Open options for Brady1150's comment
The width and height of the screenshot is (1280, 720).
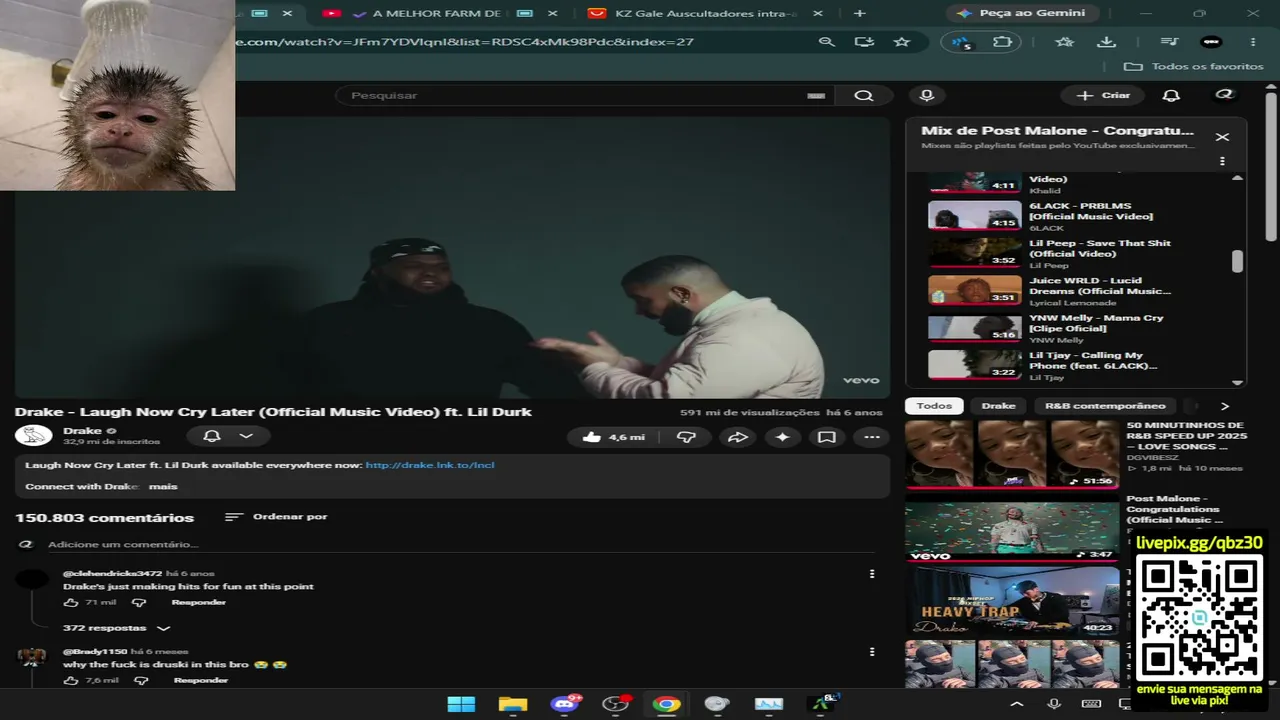coord(872,651)
